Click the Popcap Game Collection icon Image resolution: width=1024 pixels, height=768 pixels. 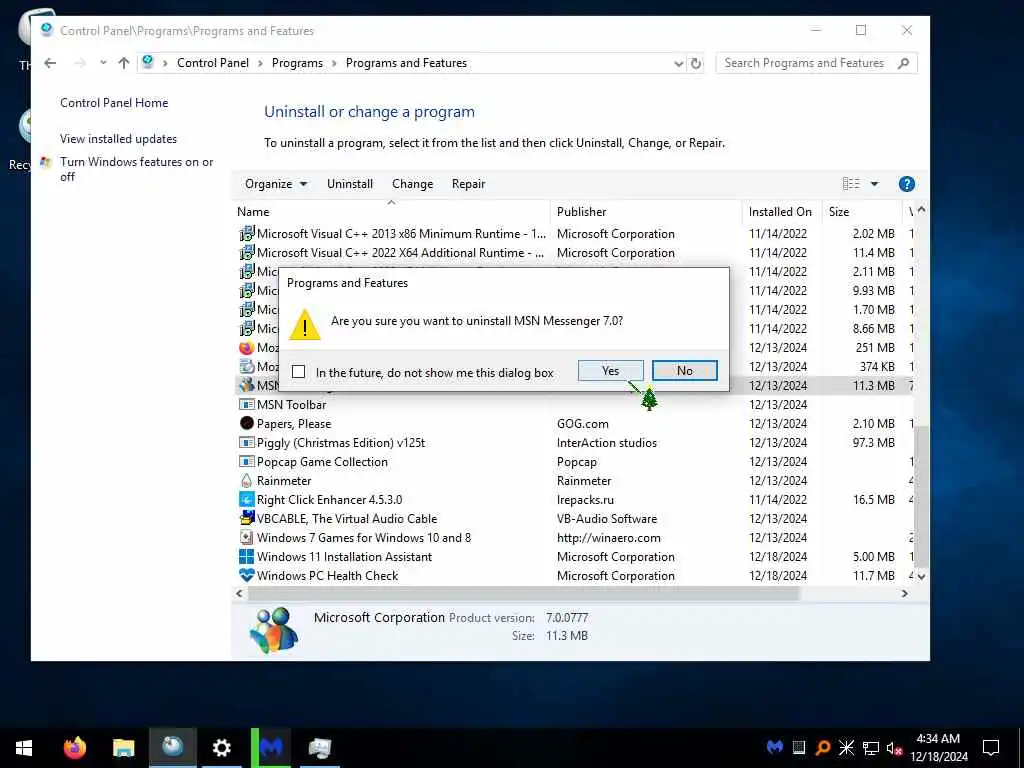click(246, 461)
